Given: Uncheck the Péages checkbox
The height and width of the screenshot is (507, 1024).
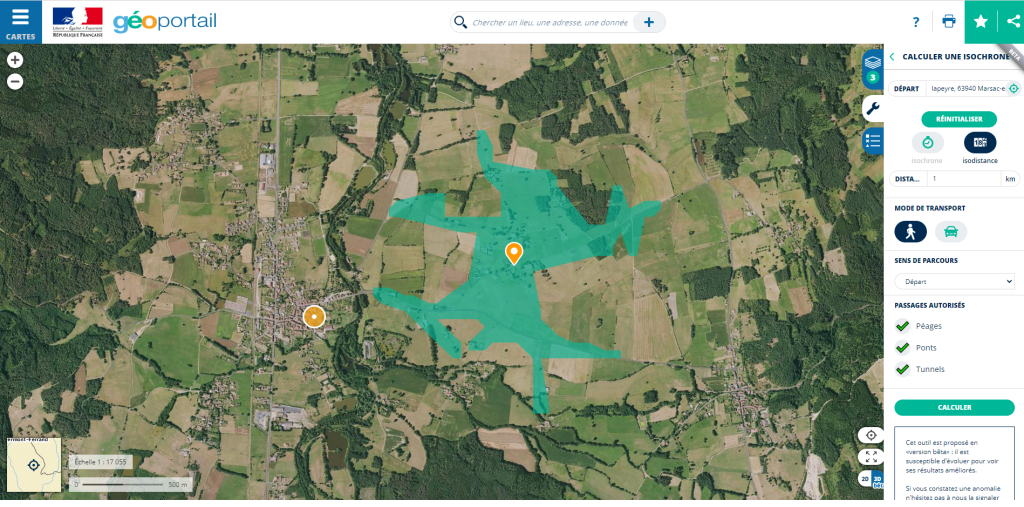Looking at the screenshot, I should (x=902, y=326).
